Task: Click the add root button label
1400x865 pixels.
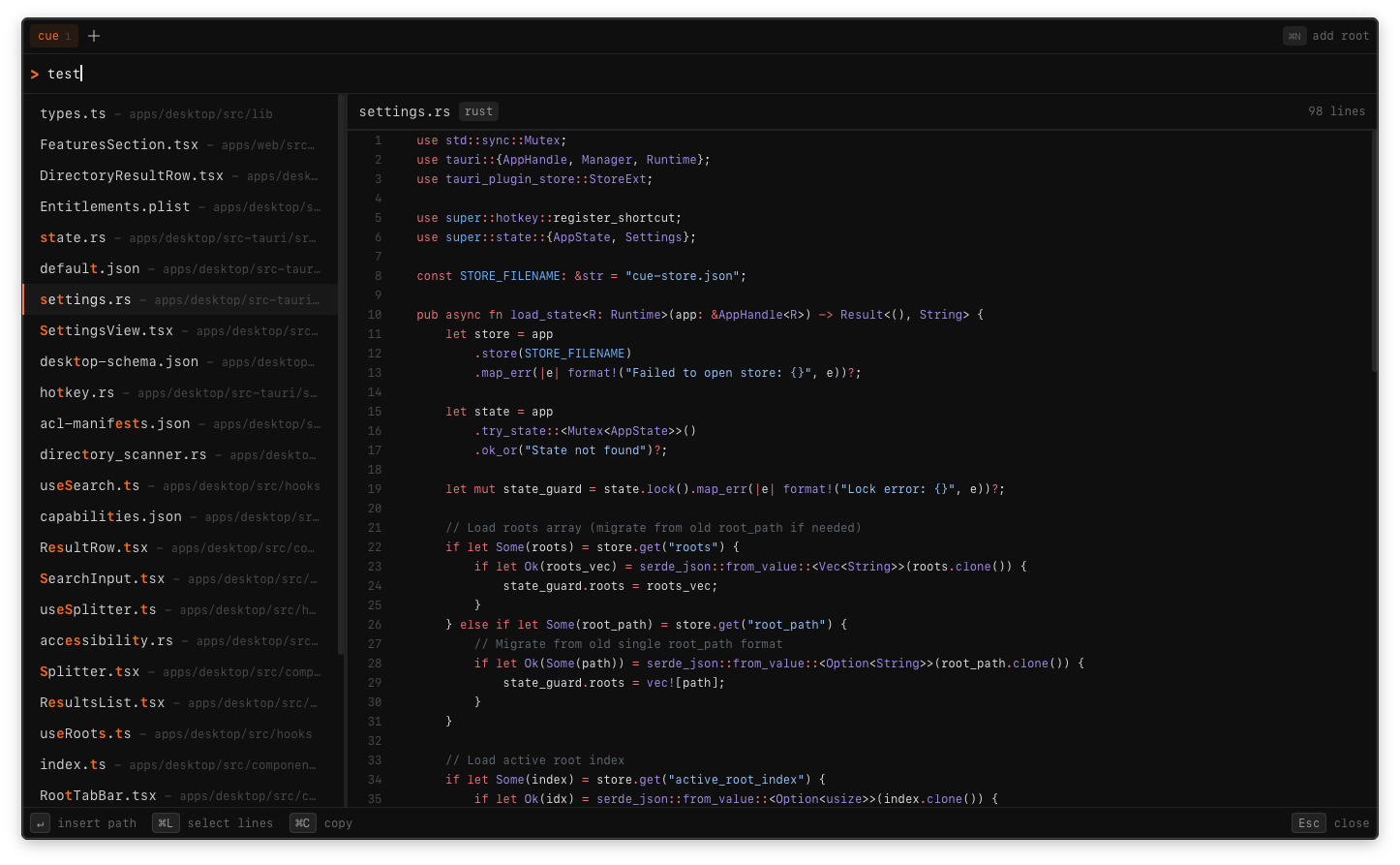Action: point(1340,36)
